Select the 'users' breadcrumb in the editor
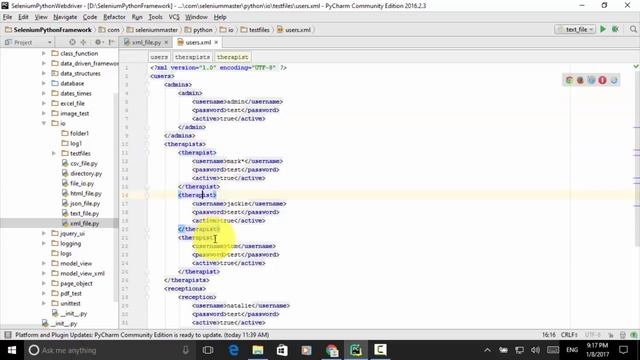This screenshot has height=360, width=640. 159,57
